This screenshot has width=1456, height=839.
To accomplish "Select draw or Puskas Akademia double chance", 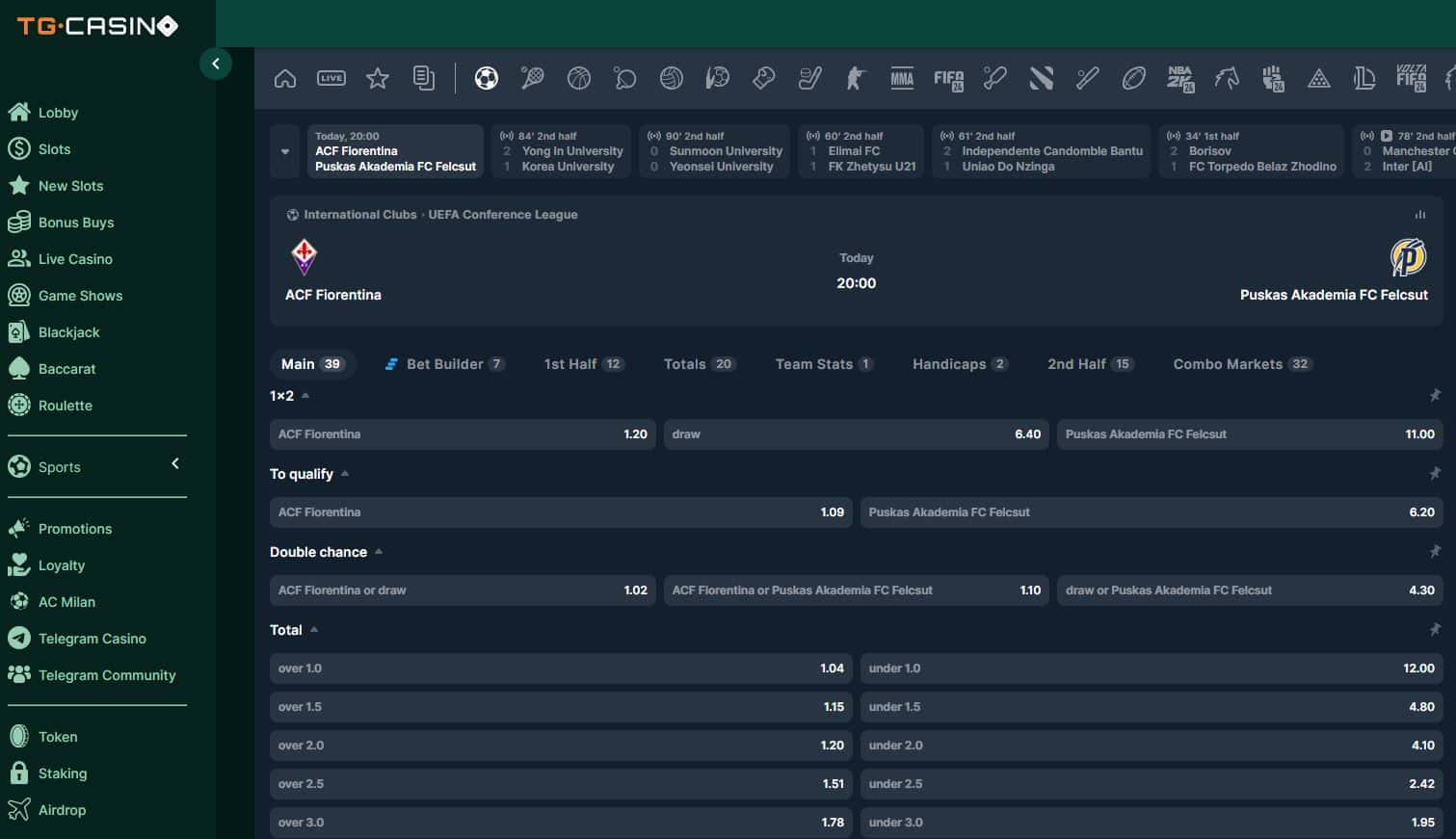I will [1250, 590].
